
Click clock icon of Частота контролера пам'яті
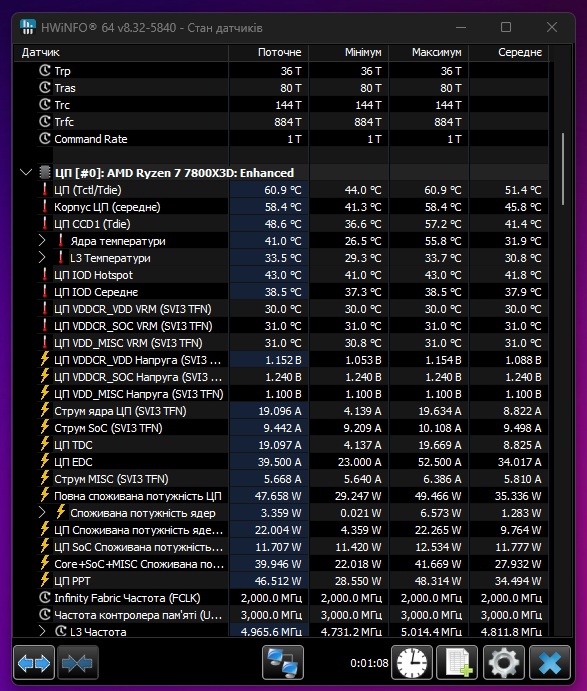point(45,614)
